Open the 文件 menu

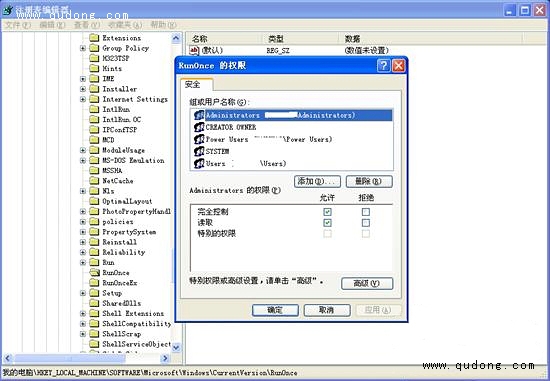click(x=18, y=25)
